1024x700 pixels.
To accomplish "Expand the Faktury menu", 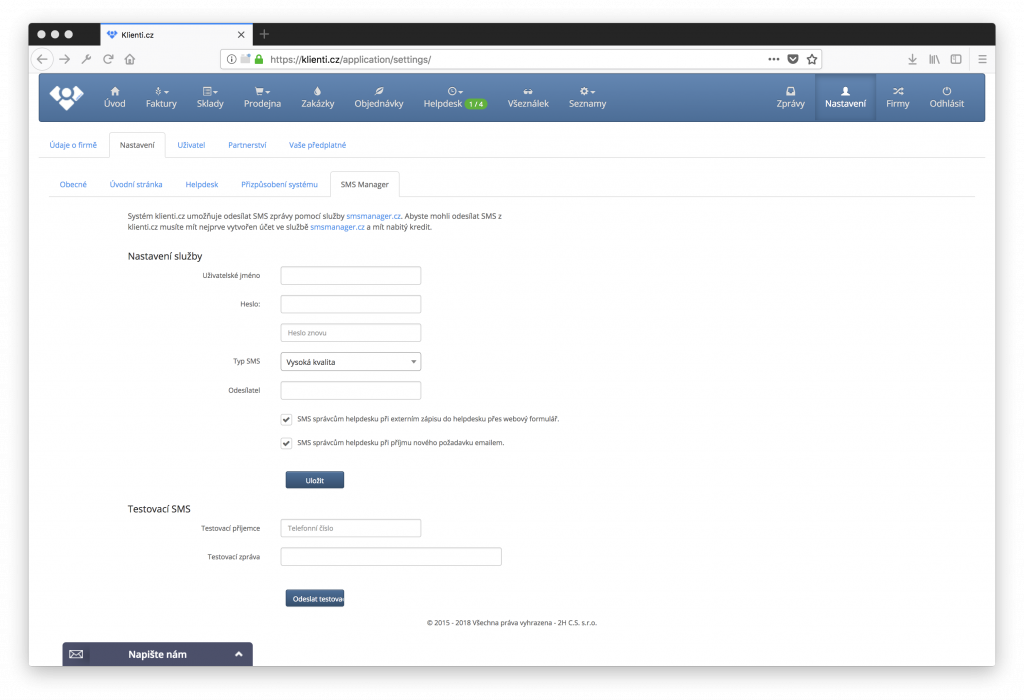I will [x=161, y=97].
